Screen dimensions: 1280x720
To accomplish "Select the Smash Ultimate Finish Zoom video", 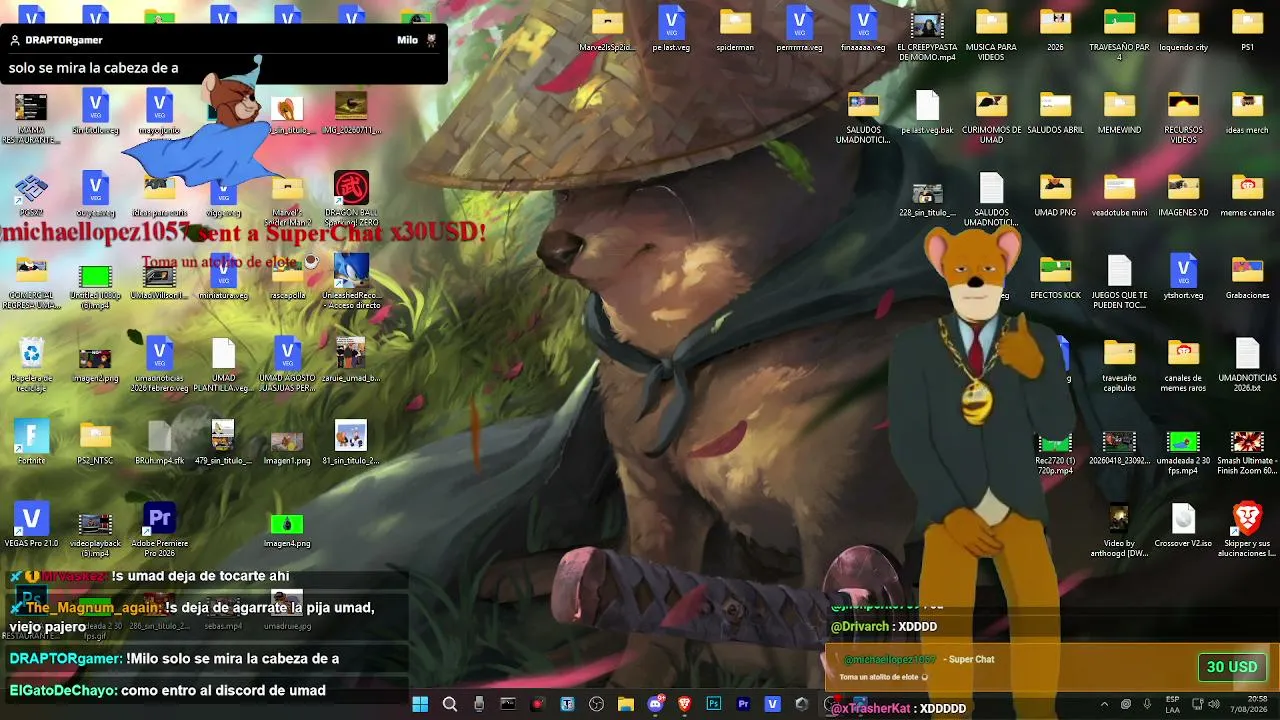I will pyautogui.click(x=1247, y=452).
